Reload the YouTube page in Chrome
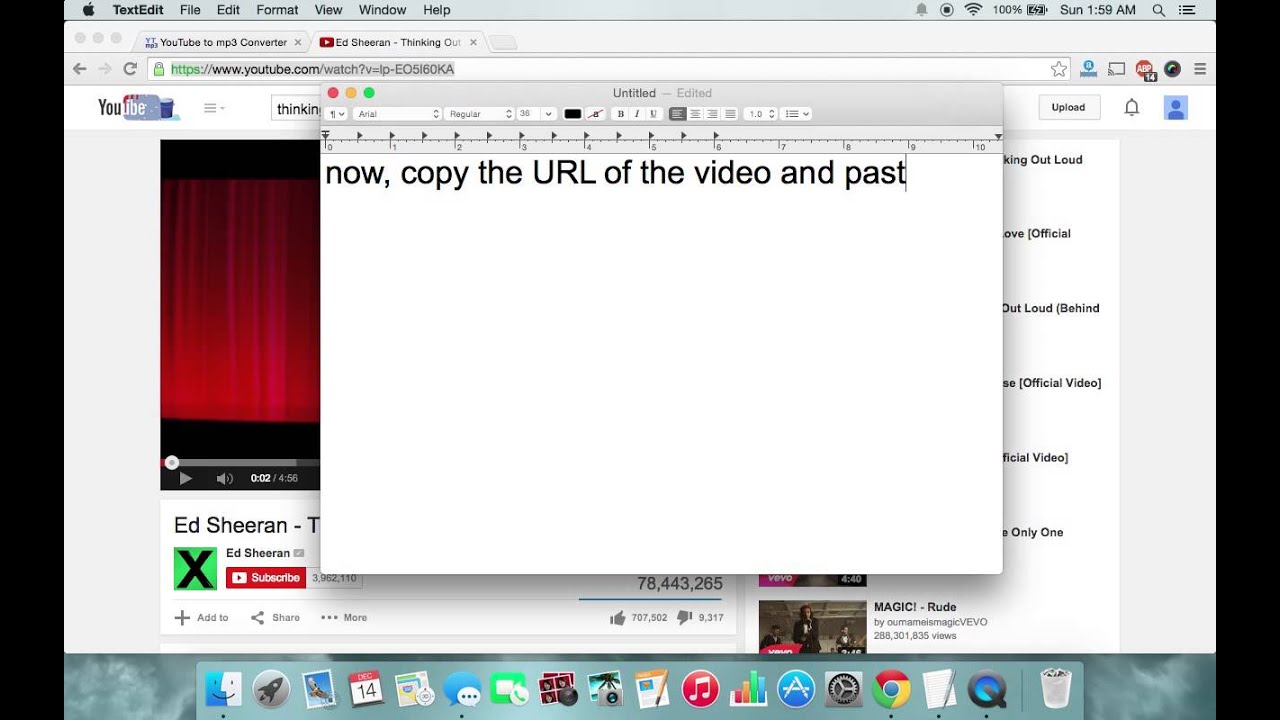 pyautogui.click(x=130, y=69)
